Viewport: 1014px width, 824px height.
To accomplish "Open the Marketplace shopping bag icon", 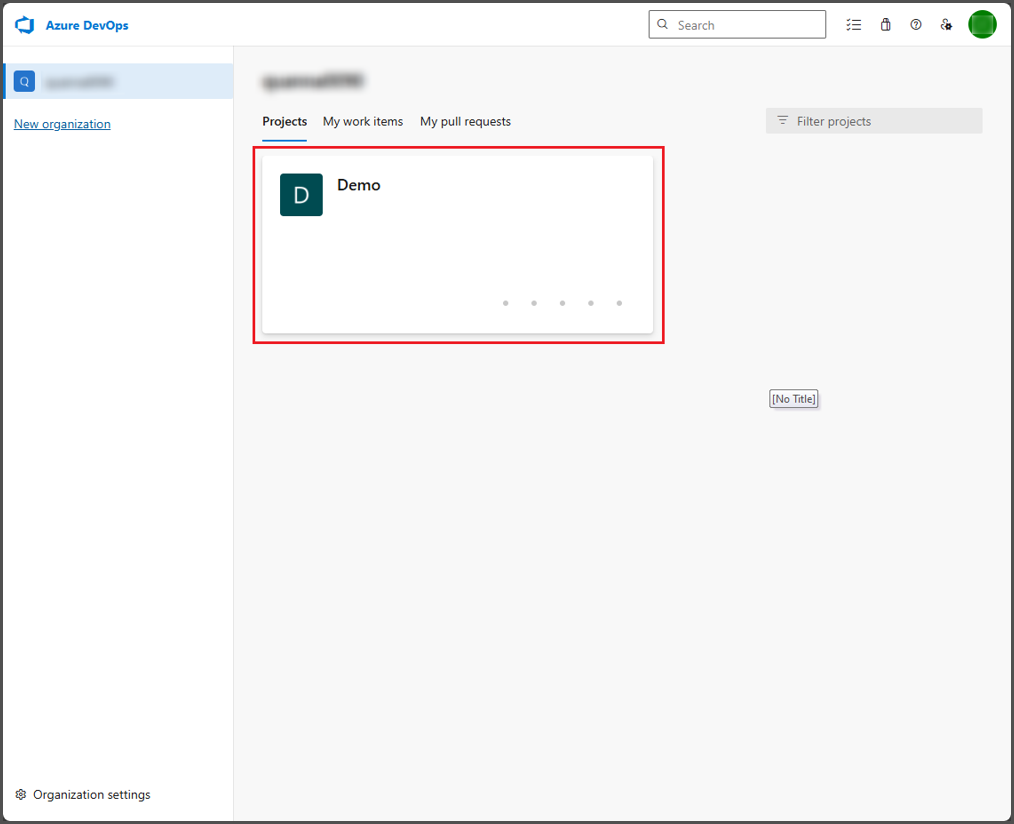I will coord(885,25).
